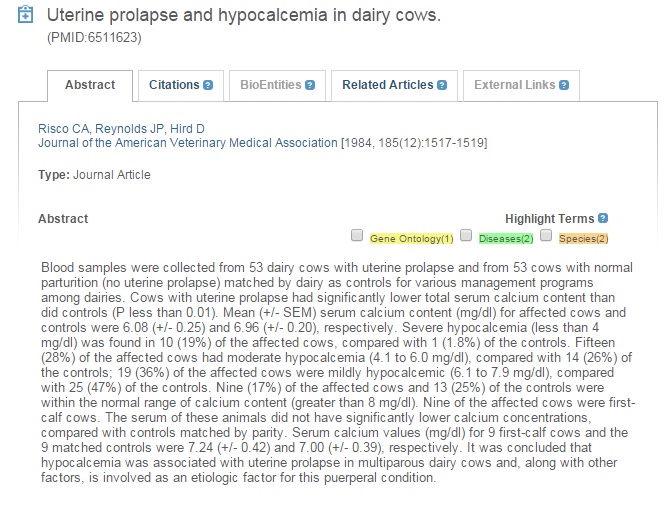Viewport: 669px width, 517px height.
Task: Open the External Links tab
Action: tap(514, 85)
